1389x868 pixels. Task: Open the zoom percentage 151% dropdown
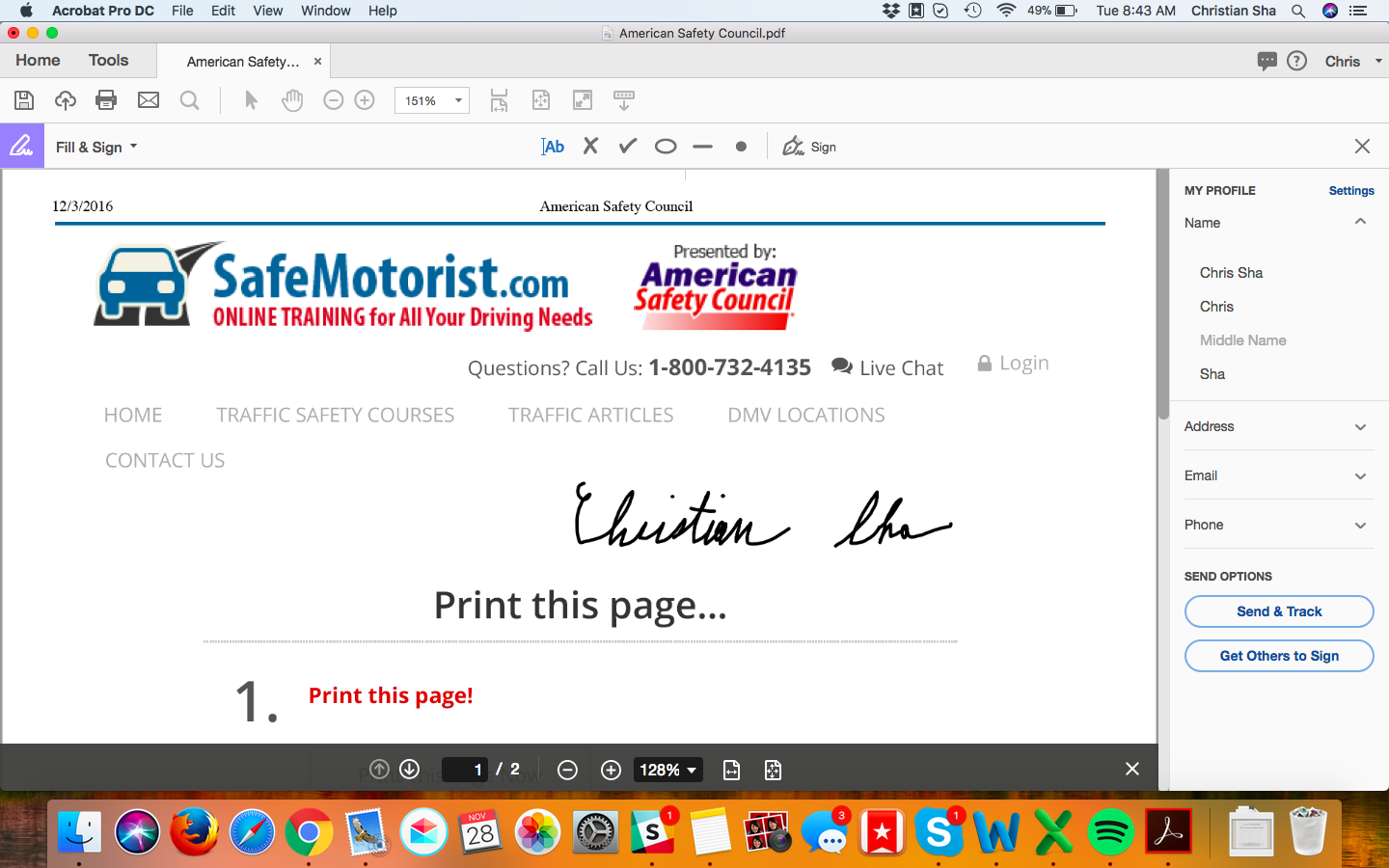458,100
